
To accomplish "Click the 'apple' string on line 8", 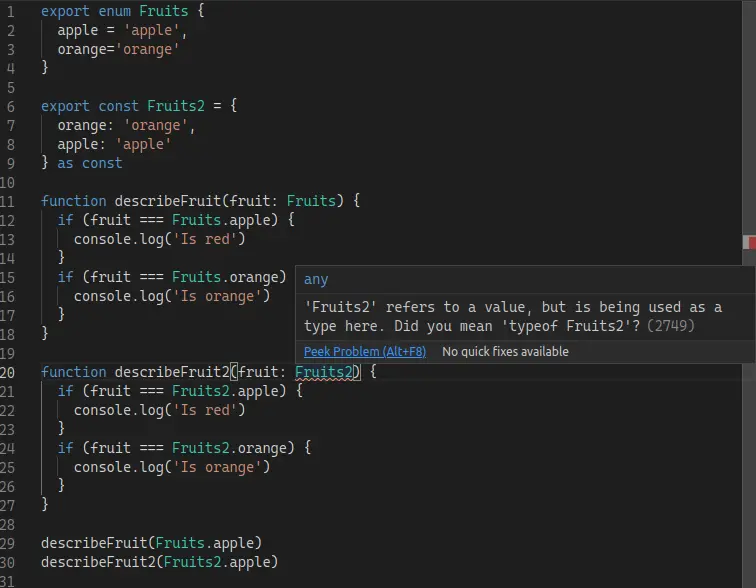I will tap(143, 144).
